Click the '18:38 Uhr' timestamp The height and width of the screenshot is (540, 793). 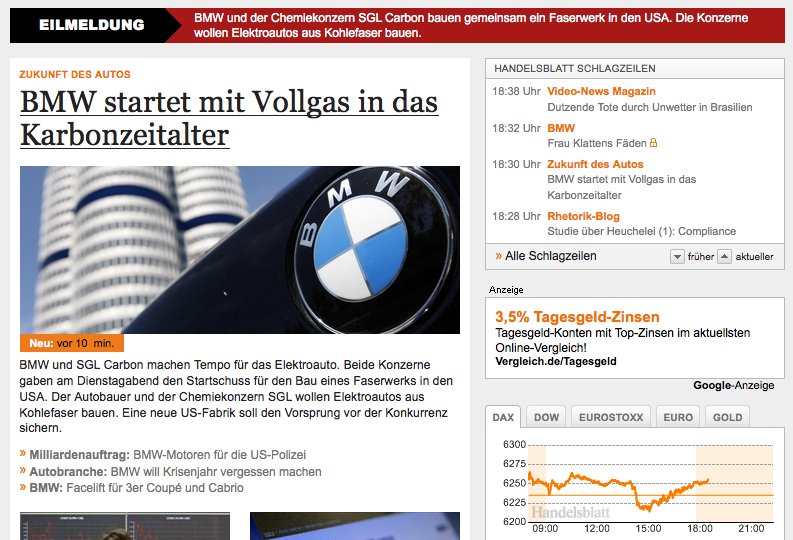tap(516, 92)
